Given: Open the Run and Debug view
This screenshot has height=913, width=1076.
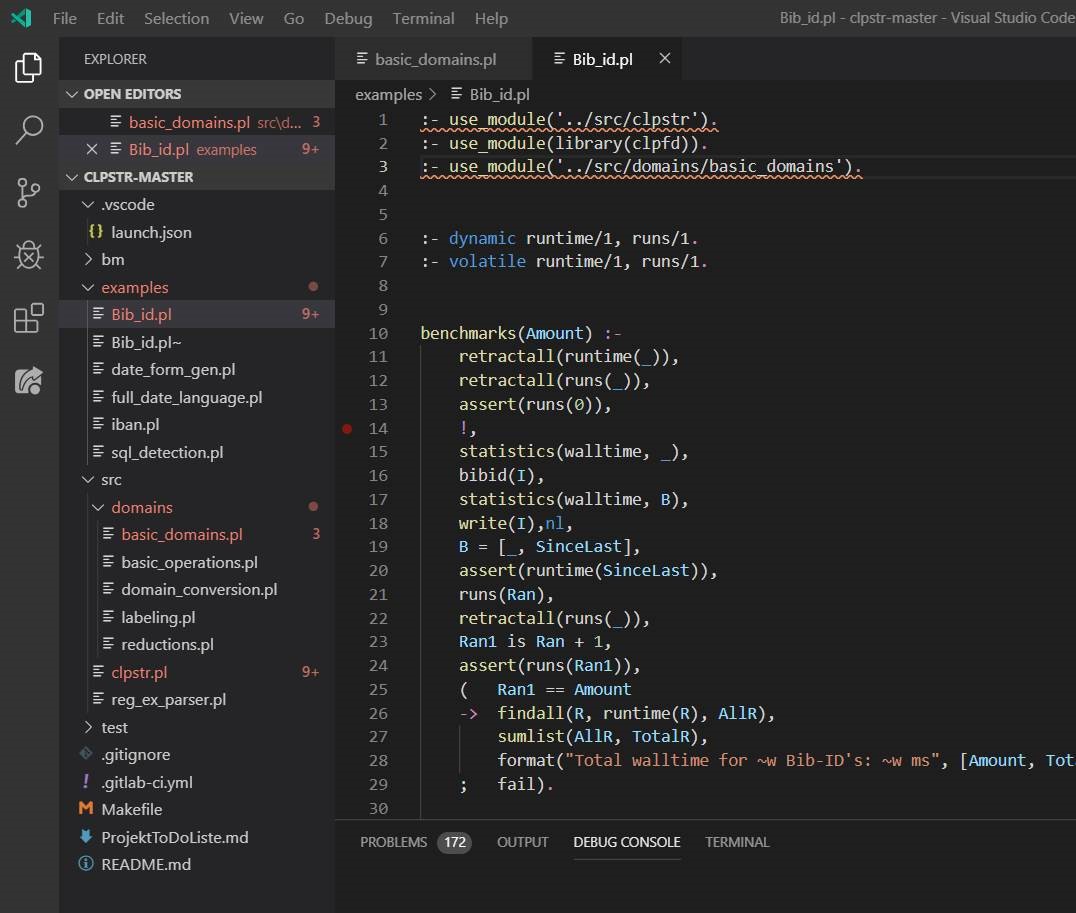Looking at the screenshot, I should pyautogui.click(x=27, y=255).
